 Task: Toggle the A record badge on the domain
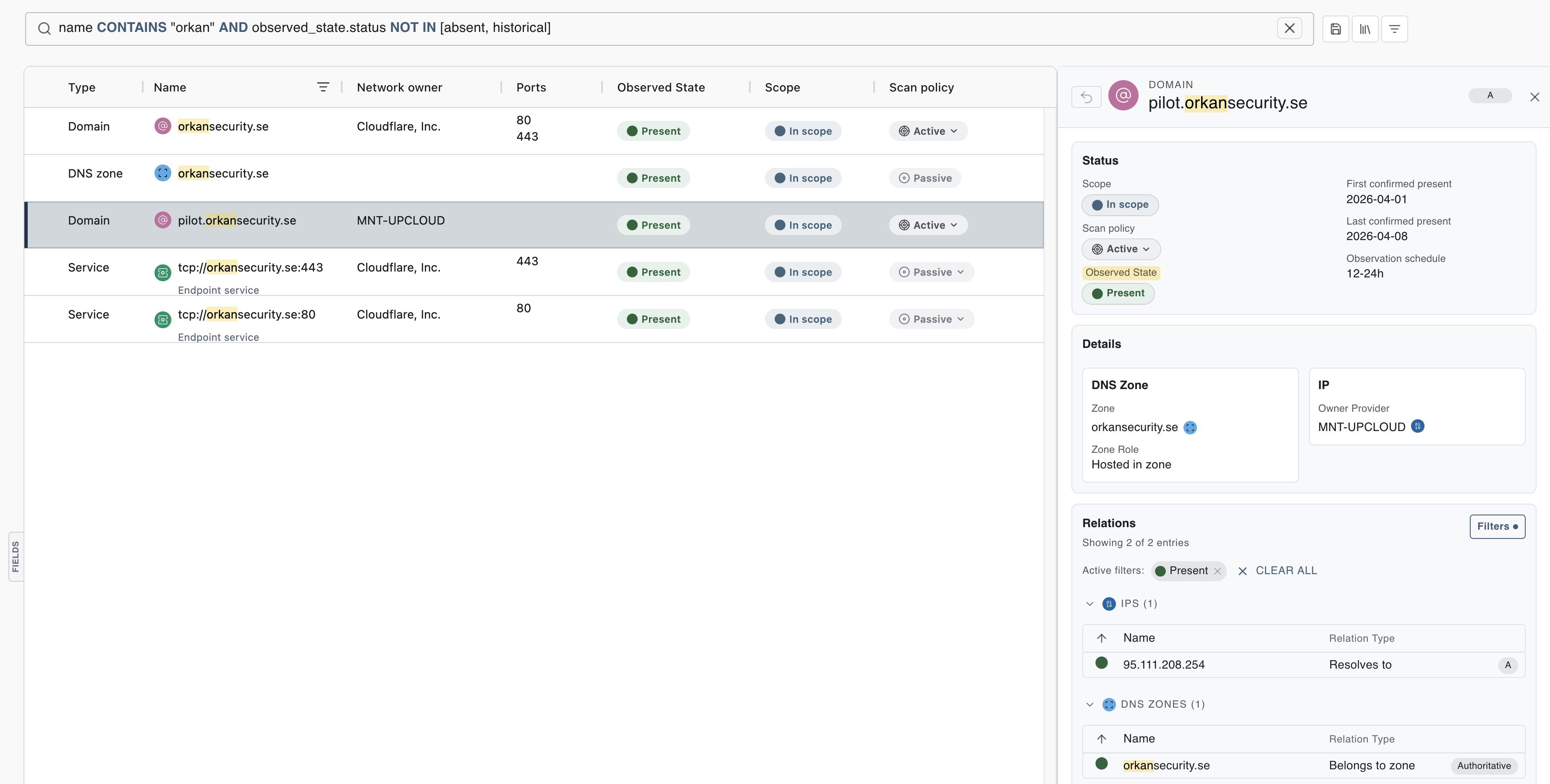[x=1490, y=95]
